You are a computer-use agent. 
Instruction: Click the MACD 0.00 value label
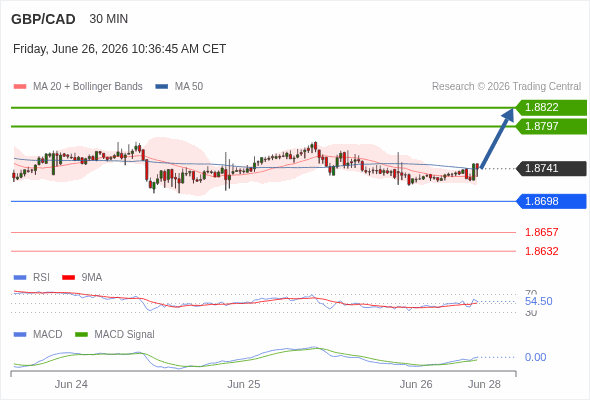(x=535, y=357)
